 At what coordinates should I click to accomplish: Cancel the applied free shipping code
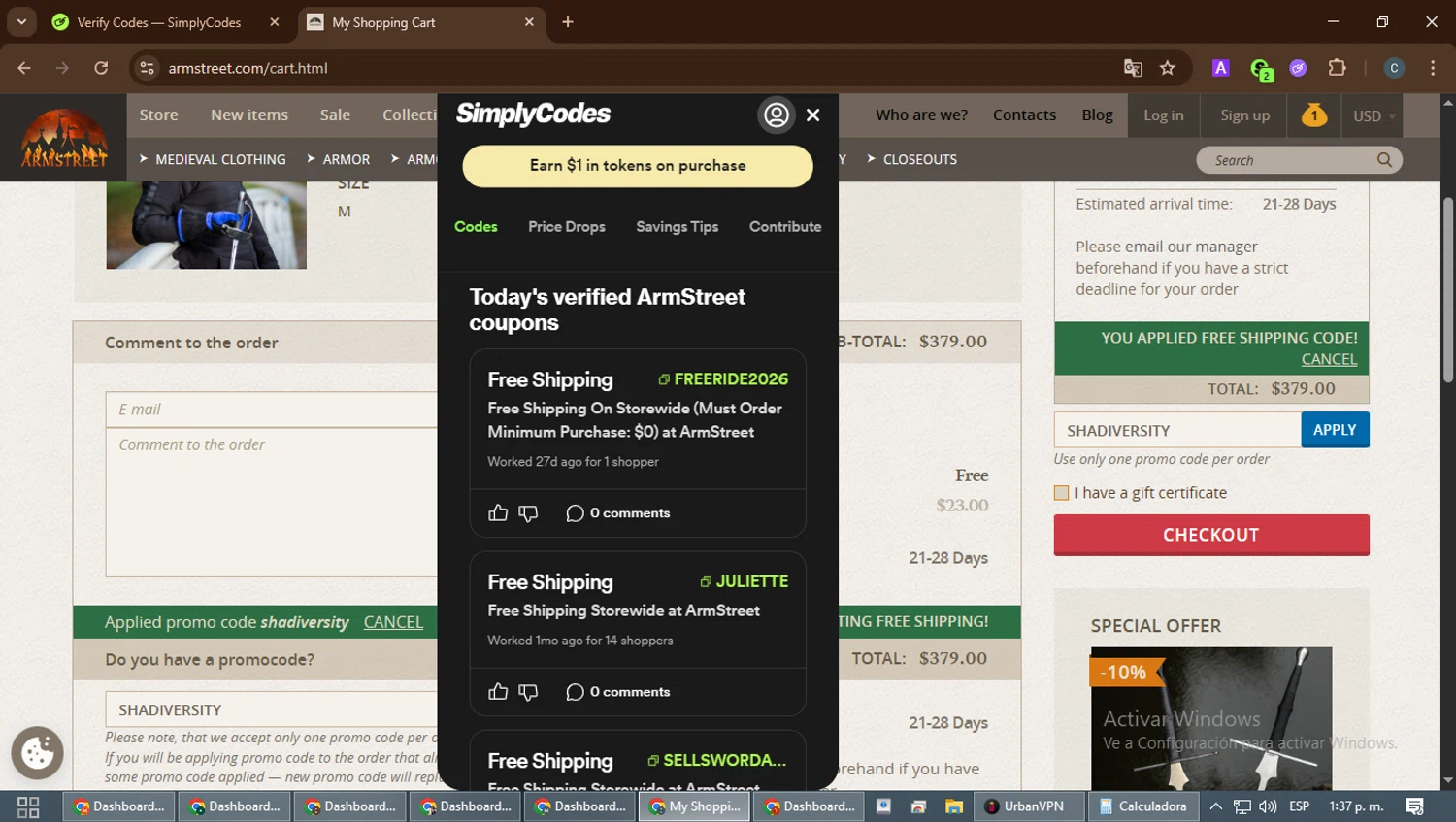(x=1329, y=359)
